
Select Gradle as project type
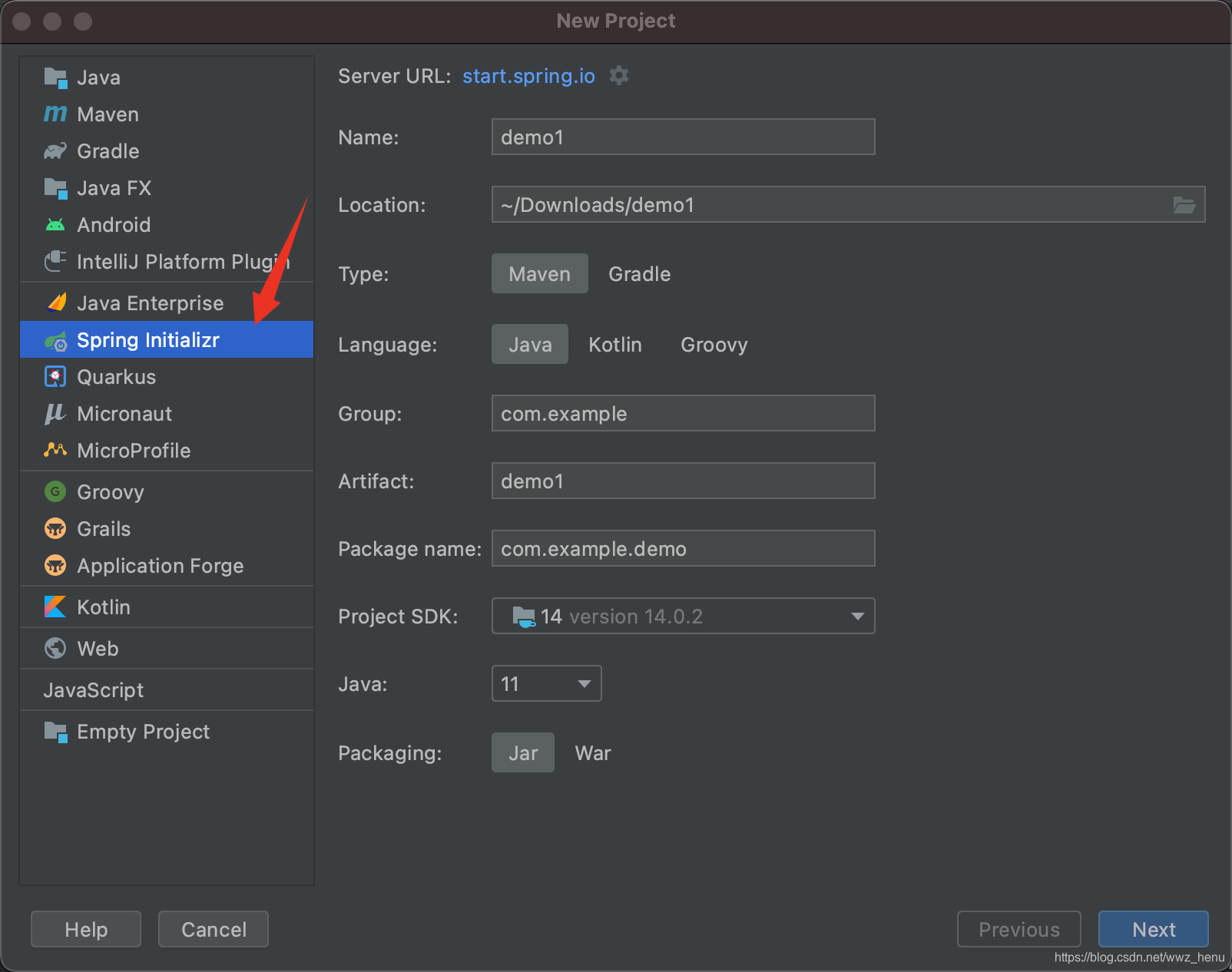(640, 274)
